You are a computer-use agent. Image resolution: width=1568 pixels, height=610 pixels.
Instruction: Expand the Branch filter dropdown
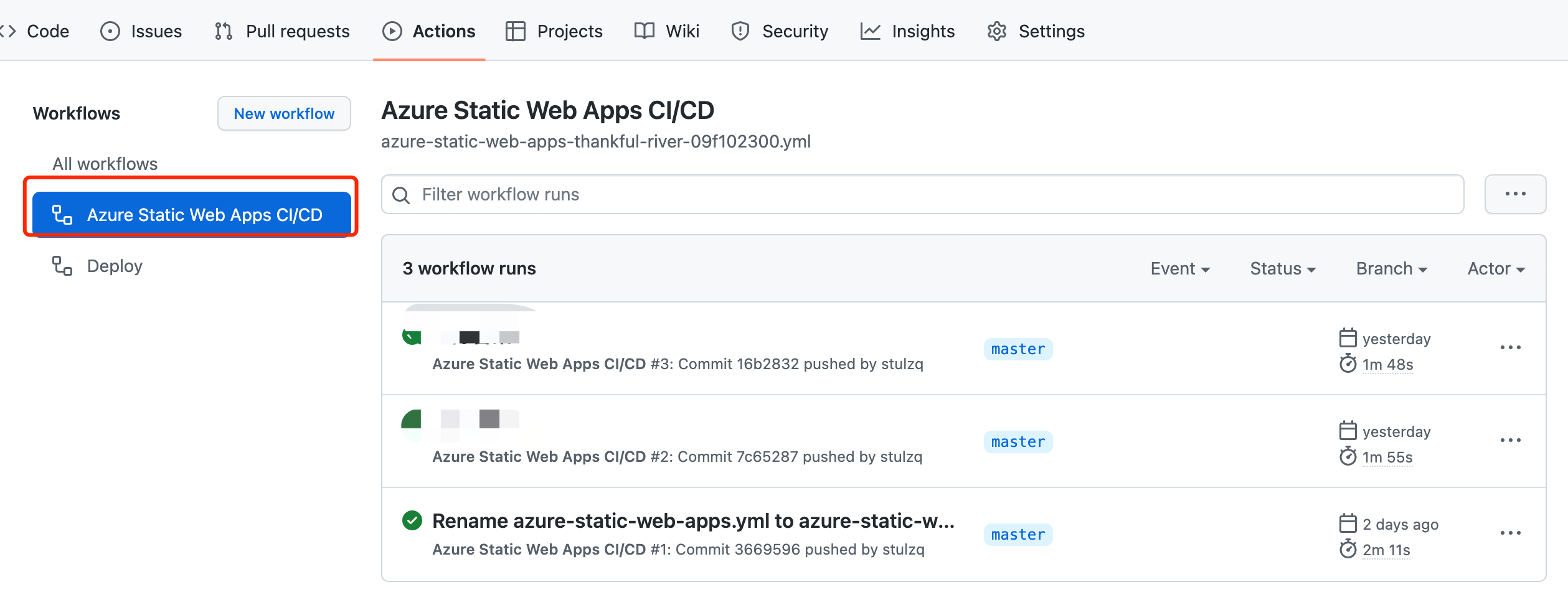click(1392, 268)
